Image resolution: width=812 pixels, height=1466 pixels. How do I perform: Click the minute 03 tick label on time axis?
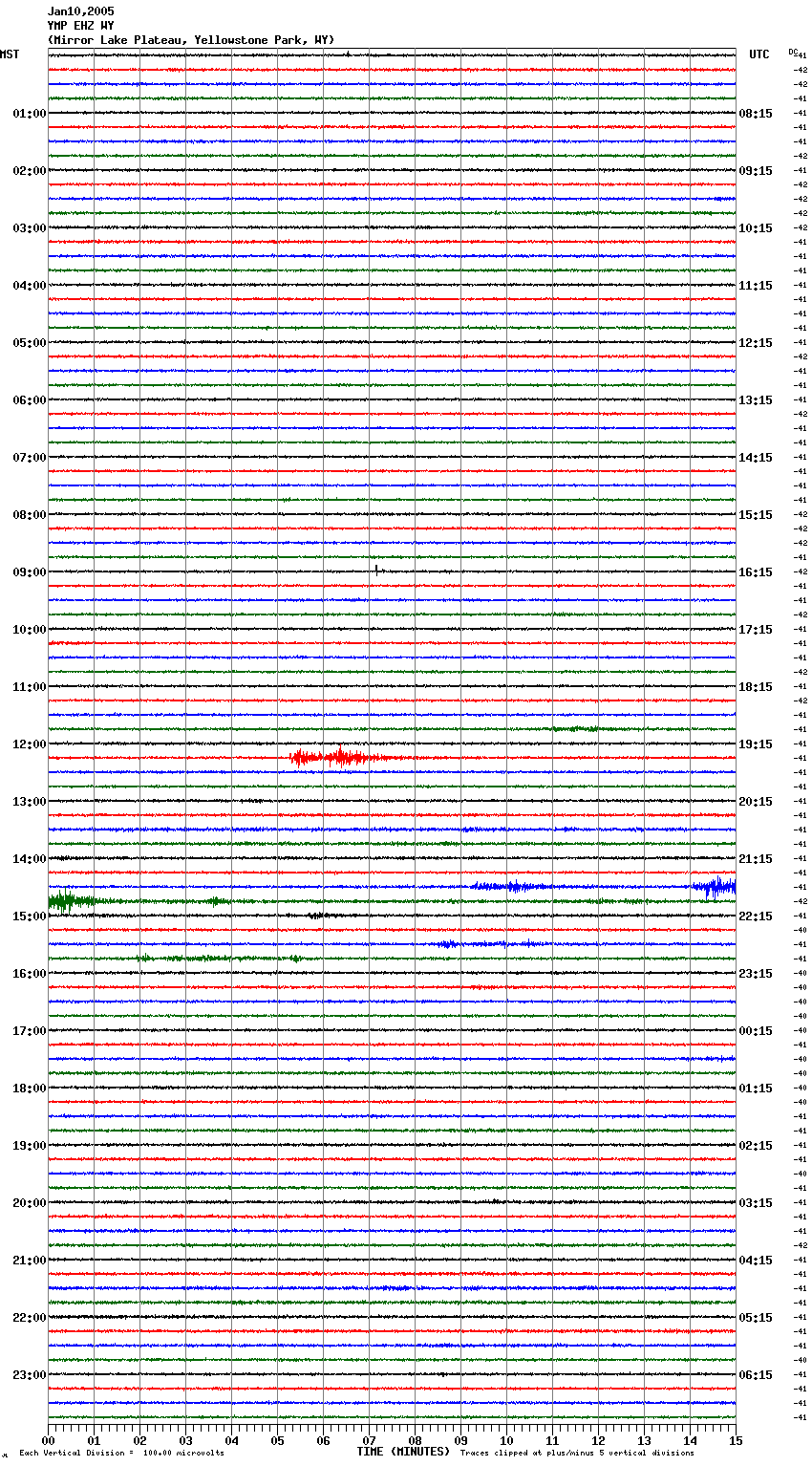point(185,1440)
